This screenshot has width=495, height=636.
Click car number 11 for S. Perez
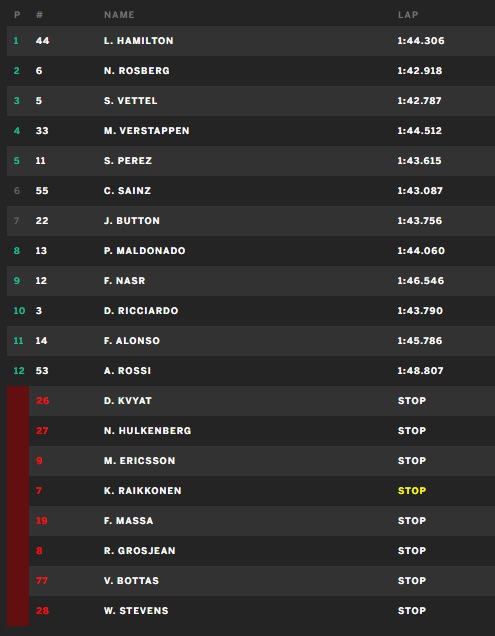point(41,161)
